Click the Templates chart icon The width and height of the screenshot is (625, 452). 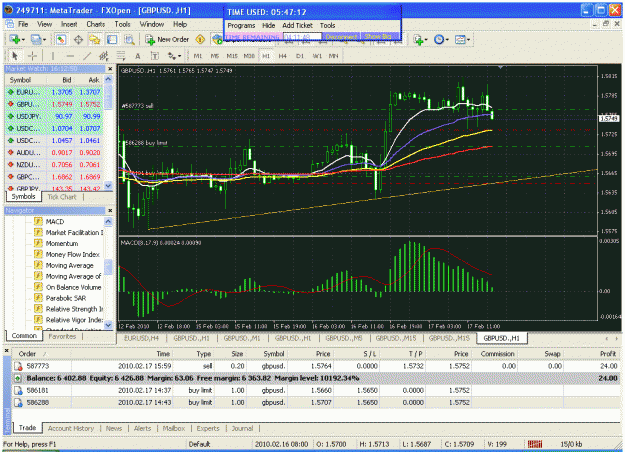point(460,39)
